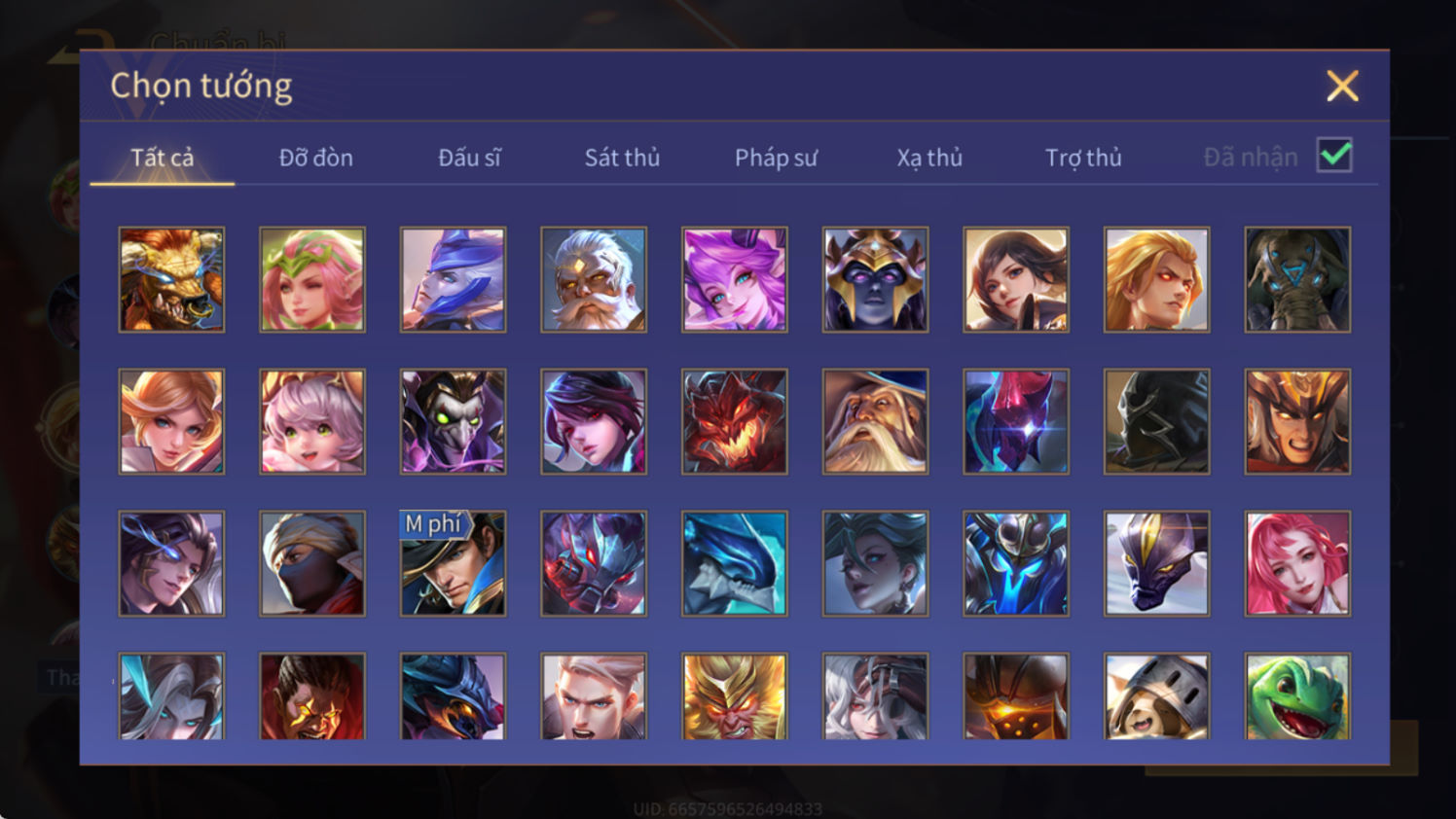
Task: Go to the Trợ thủ tab
Action: tap(1083, 158)
